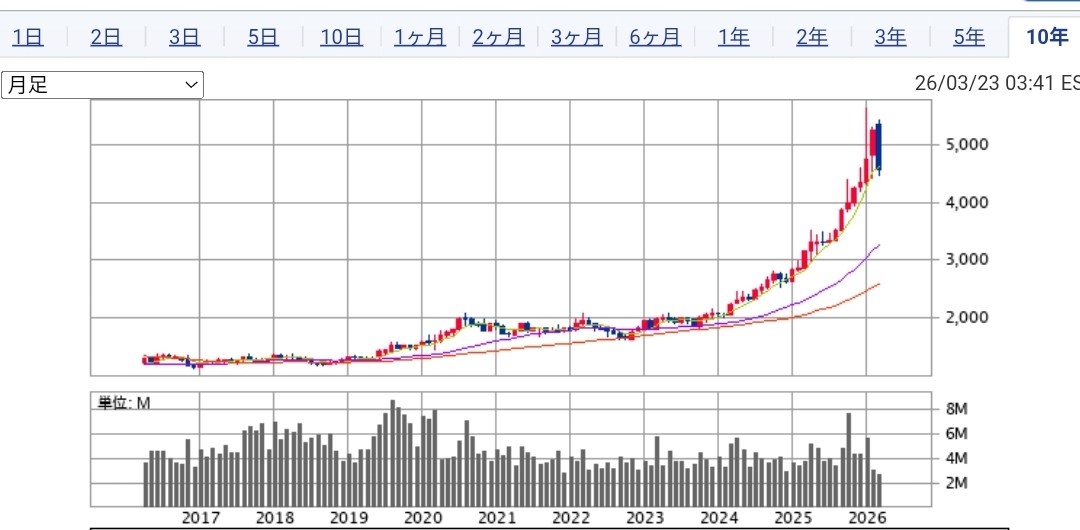This screenshot has width=1080, height=530.
Task: Expand the 月足 candle interval dropdown
Action: pos(102,85)
